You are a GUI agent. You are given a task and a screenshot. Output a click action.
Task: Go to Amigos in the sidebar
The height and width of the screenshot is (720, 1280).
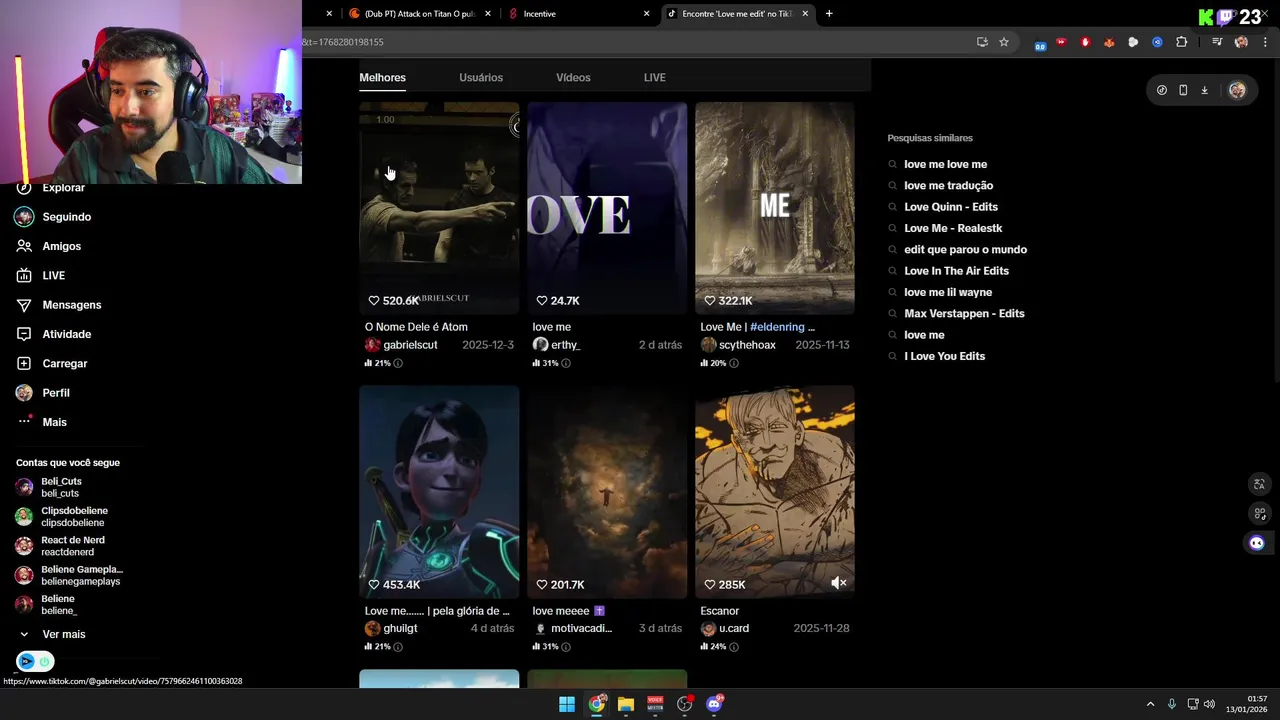pos(61,246)
